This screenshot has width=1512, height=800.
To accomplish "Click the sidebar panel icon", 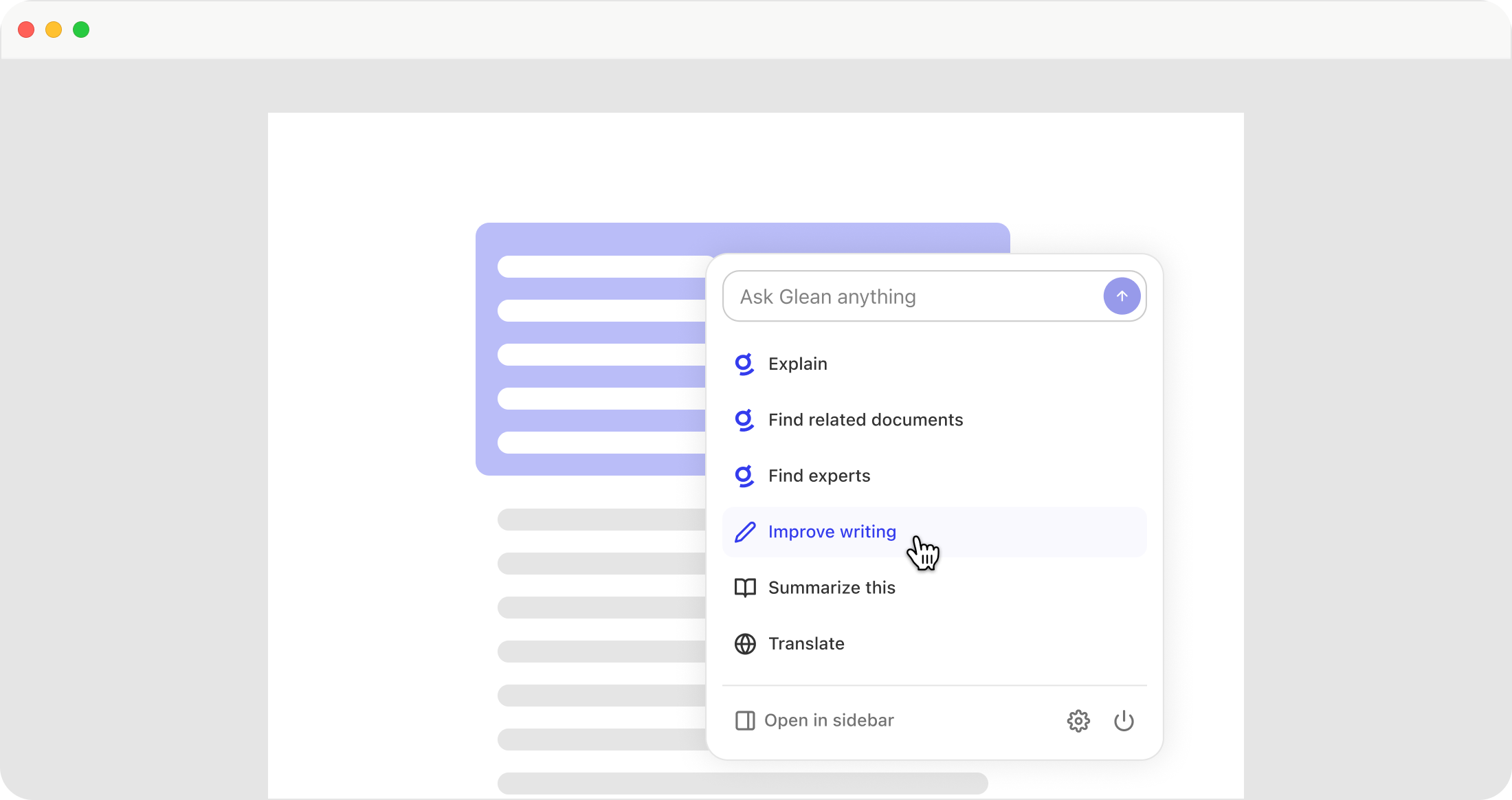I will pos(745,721).
